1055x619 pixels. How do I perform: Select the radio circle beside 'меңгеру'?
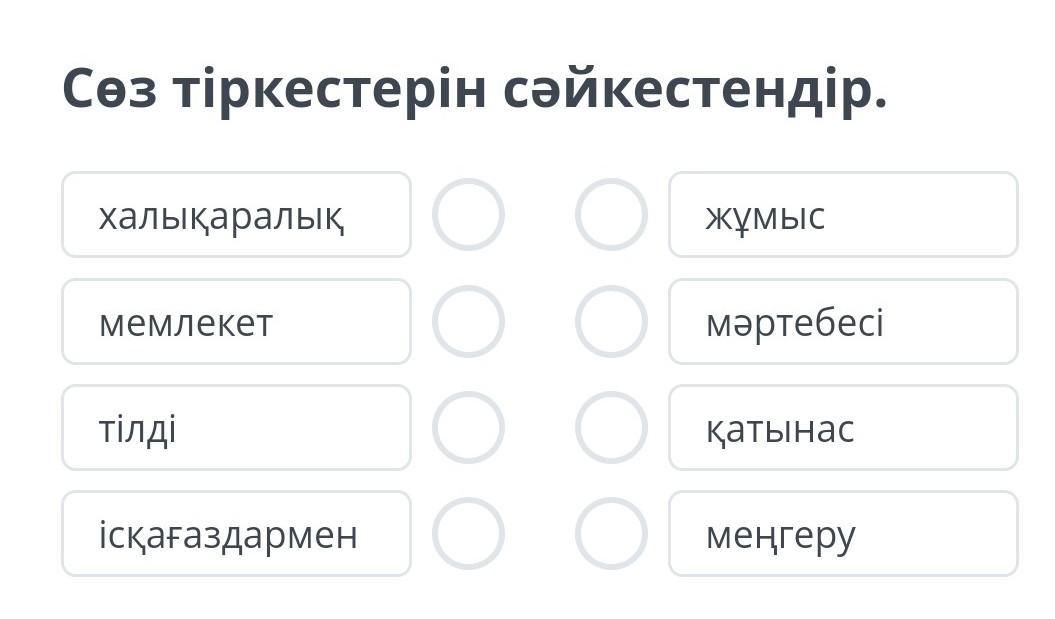tap(611, 533)
